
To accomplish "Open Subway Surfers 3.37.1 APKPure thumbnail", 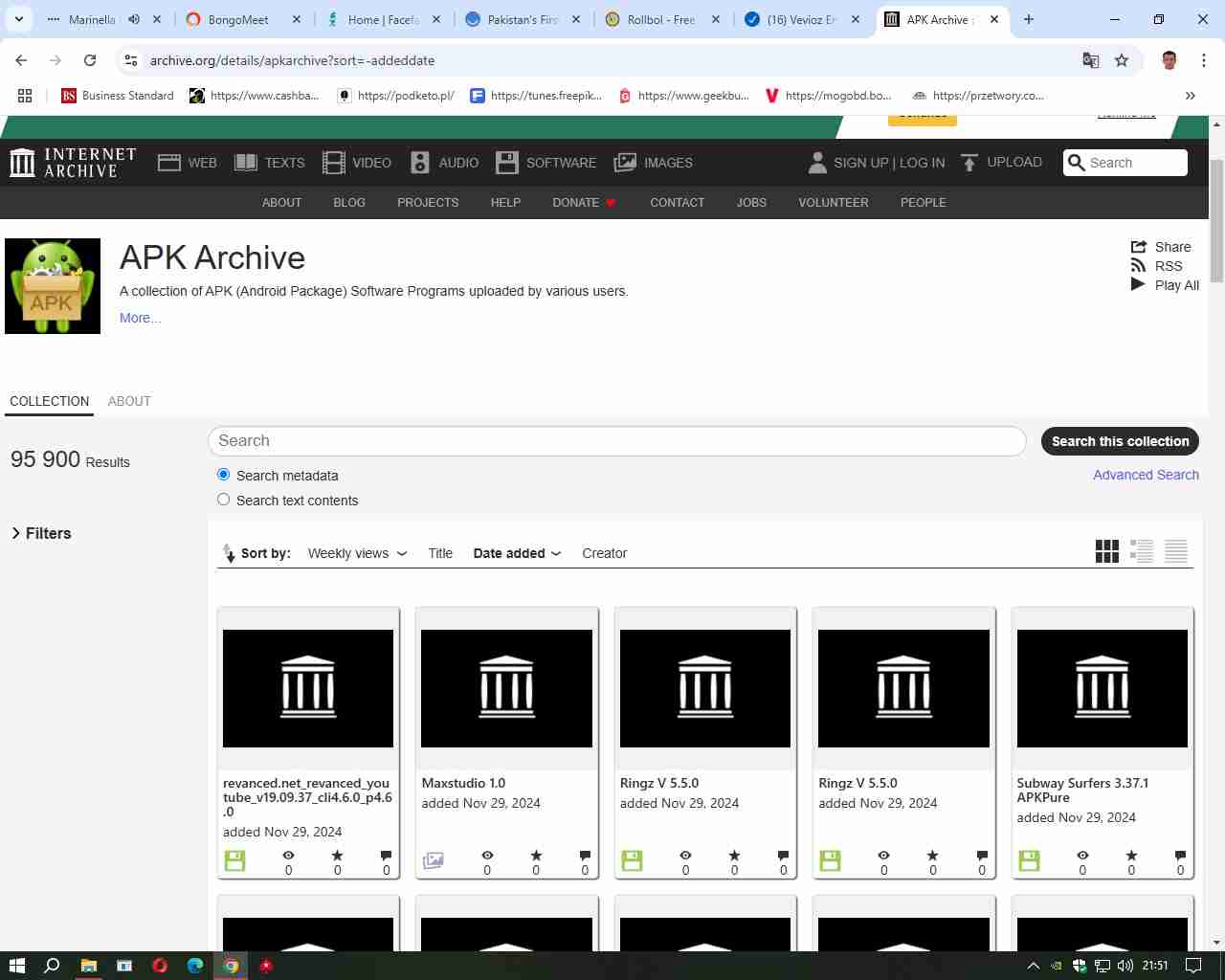I will click(1102, 688).
